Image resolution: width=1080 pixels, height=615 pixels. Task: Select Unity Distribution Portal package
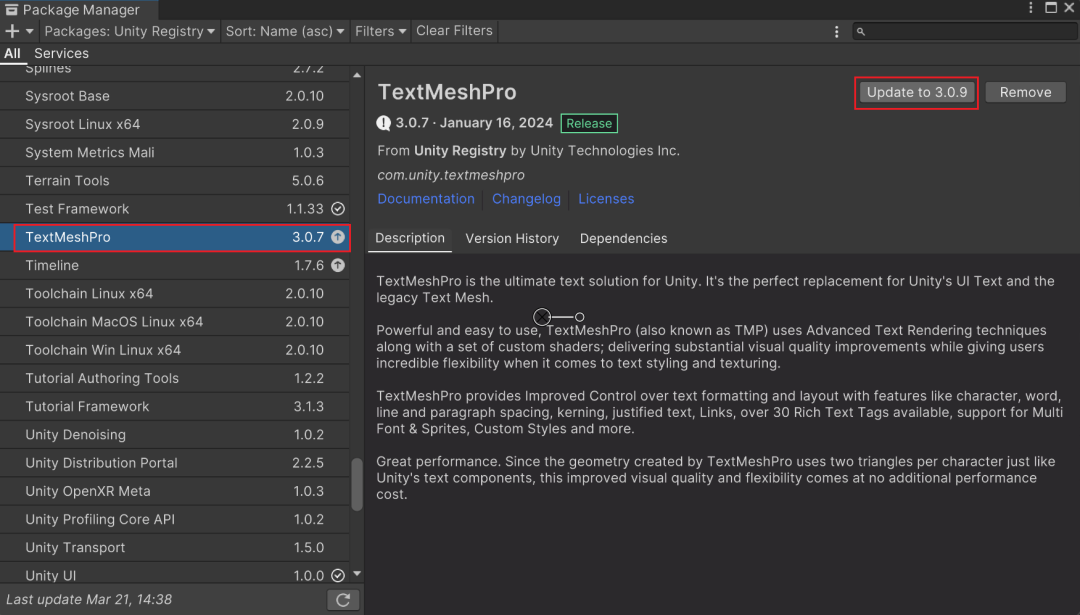click(175, 463)
